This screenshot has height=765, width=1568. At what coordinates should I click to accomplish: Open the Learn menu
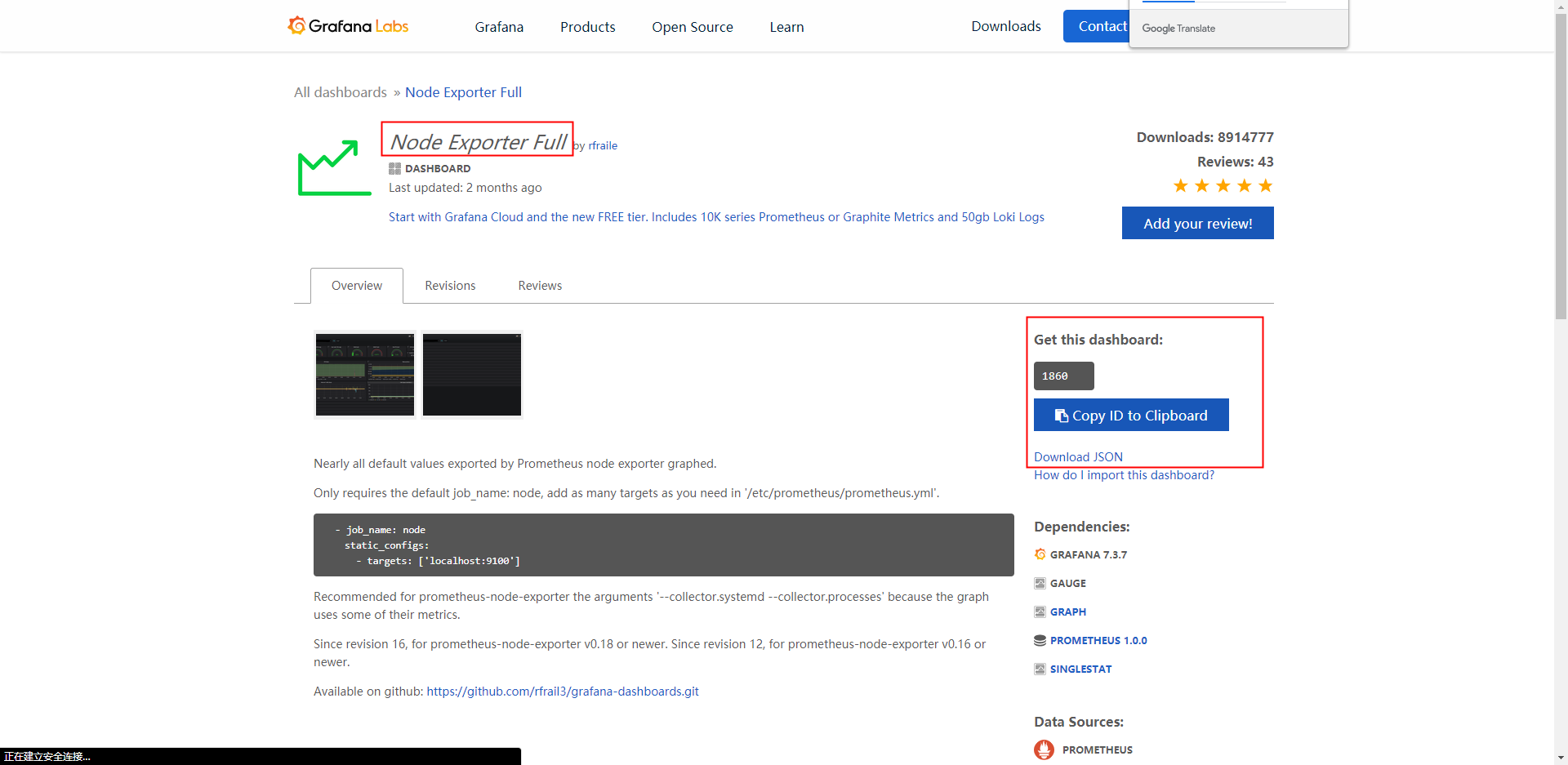point(786,27)
